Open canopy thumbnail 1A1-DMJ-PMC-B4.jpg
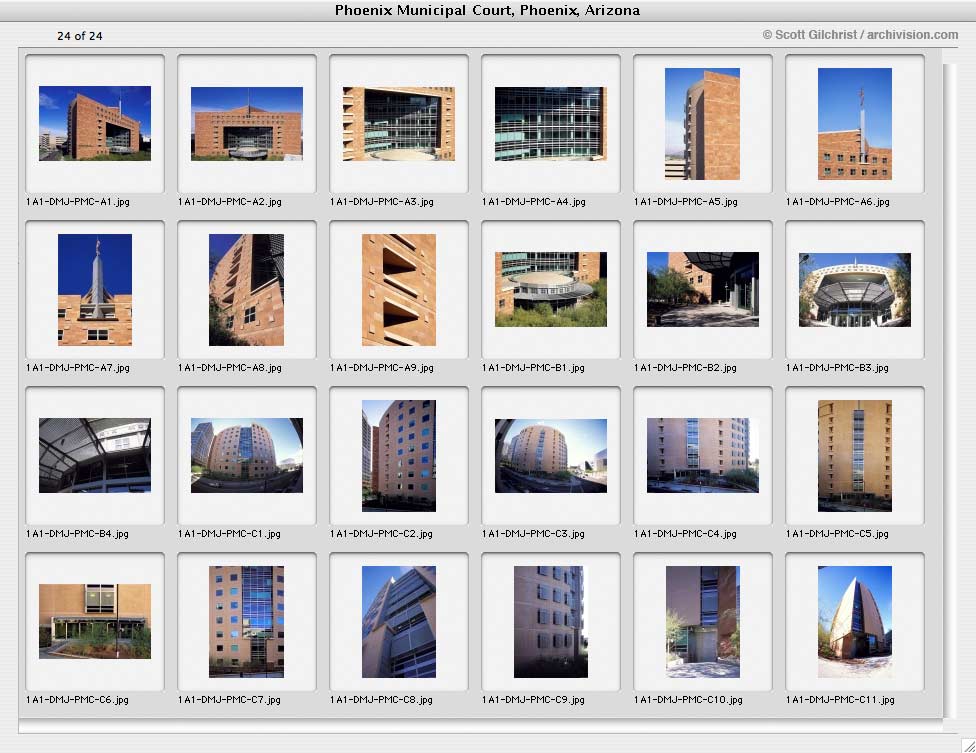 (95, 456)
